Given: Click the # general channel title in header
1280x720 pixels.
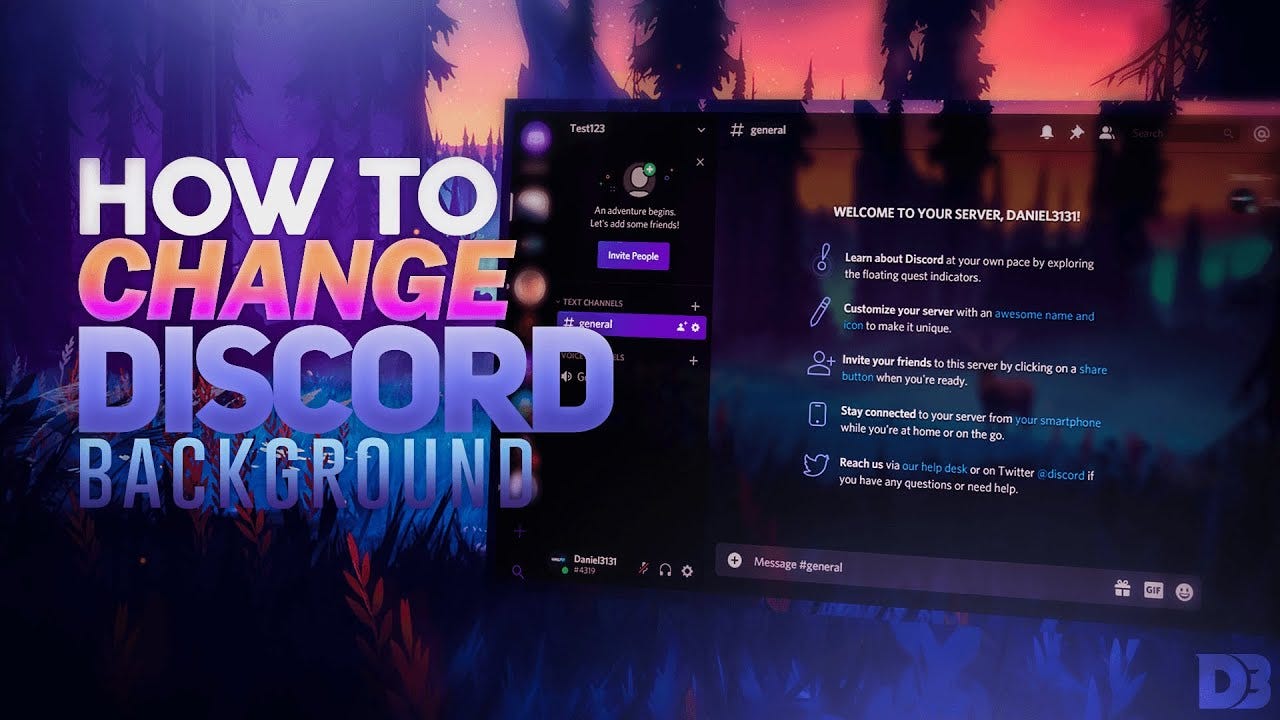Looking at the screenshot, I should 758,130.
